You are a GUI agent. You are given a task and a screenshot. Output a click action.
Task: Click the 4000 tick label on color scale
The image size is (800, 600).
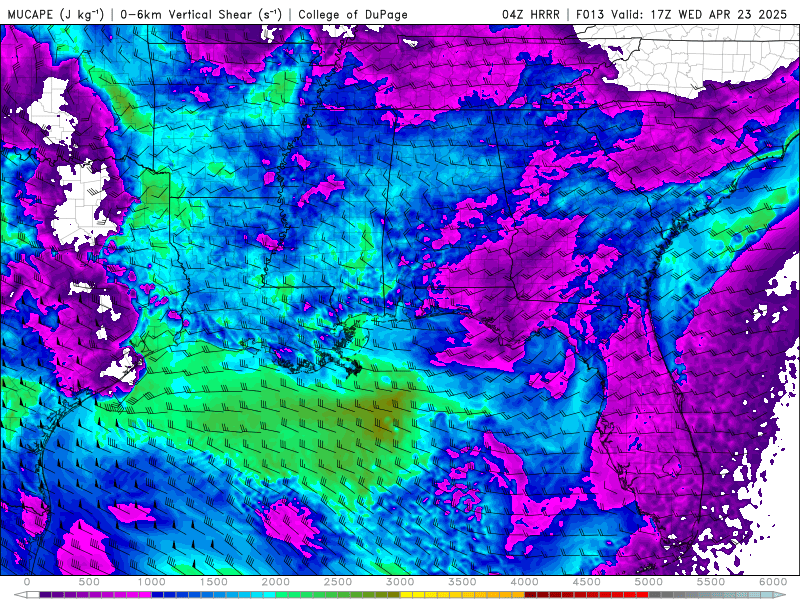pos(524,582)
